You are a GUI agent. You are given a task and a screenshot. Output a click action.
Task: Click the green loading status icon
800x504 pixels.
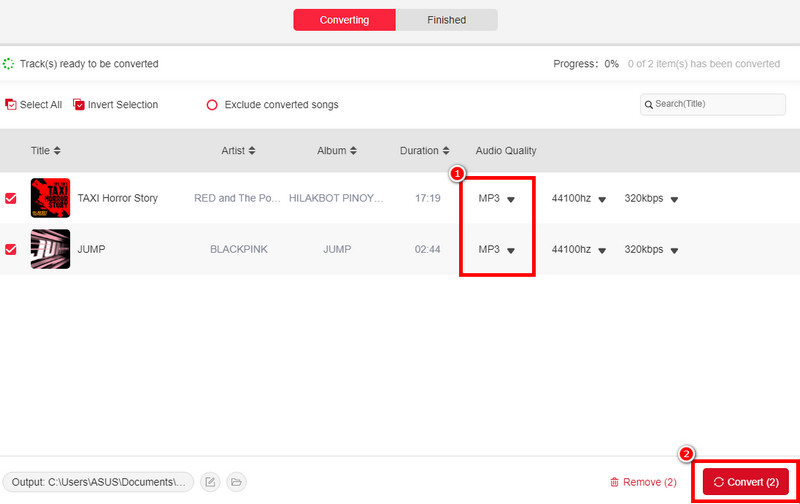click(8, 64)
